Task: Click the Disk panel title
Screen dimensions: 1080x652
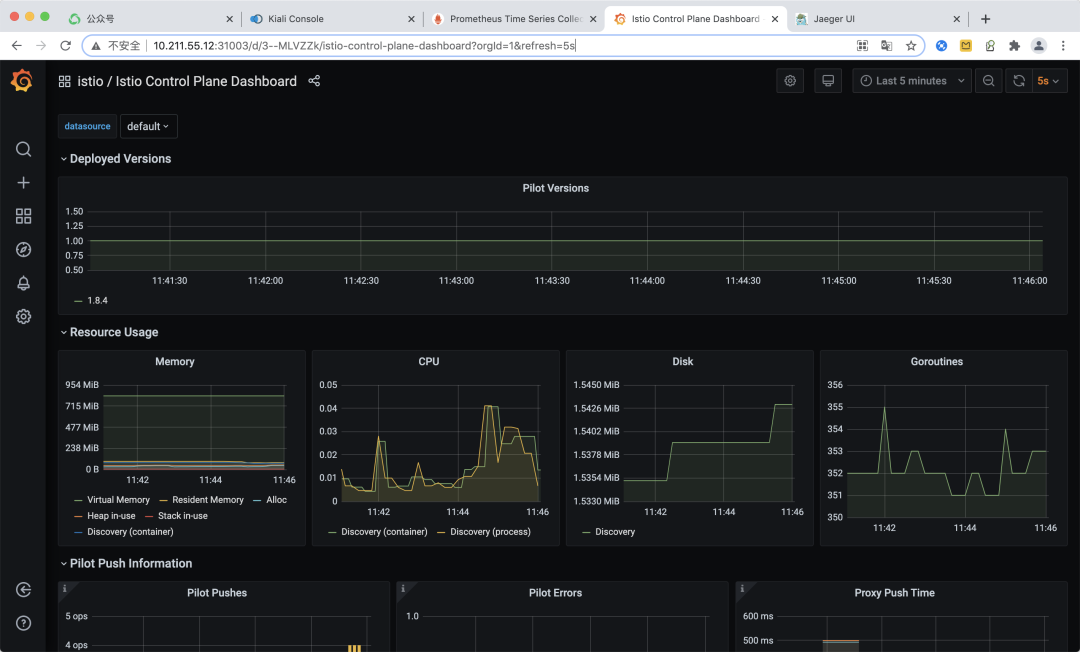Action: pyautogui.click(x=683, y=361)
